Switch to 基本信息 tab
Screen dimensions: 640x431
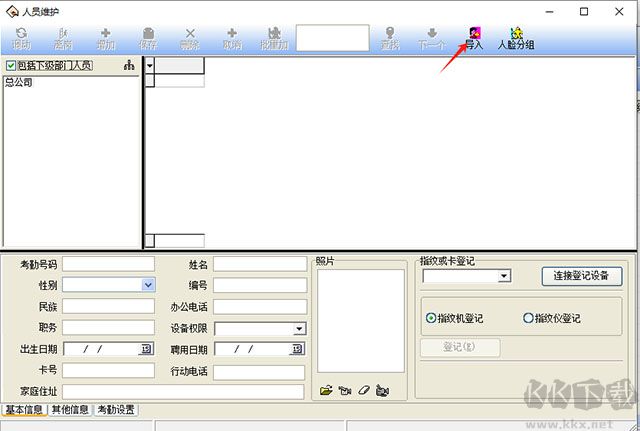pos(24,410)
